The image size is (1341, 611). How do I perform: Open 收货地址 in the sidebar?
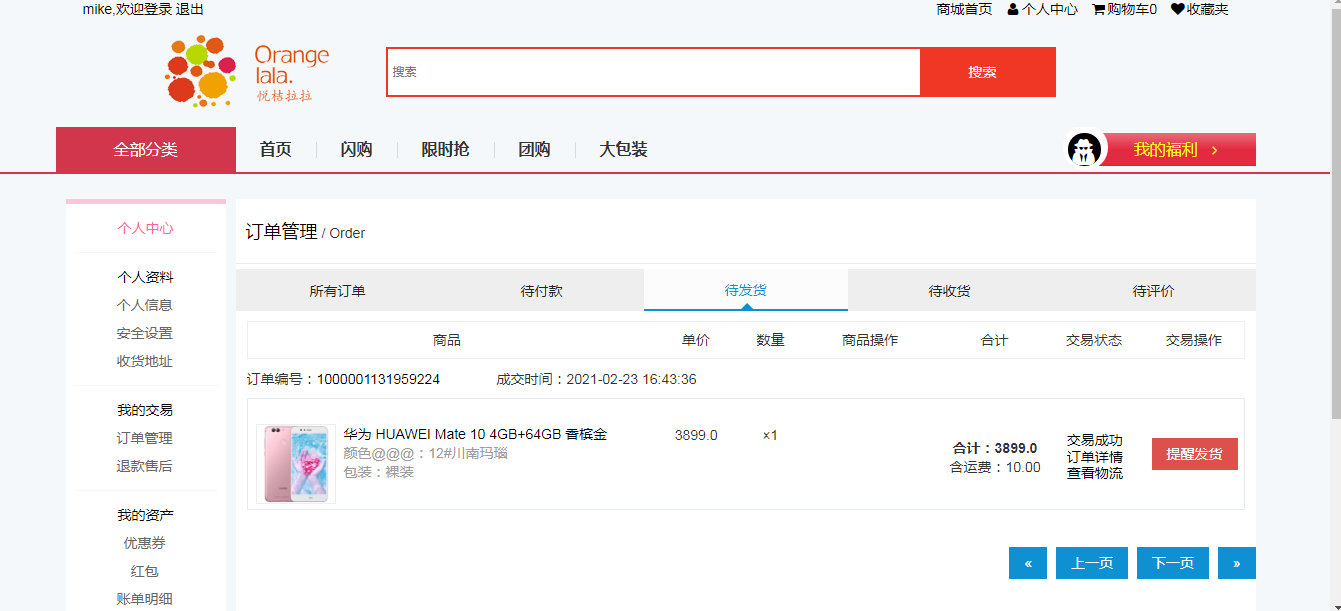(145, 361)
